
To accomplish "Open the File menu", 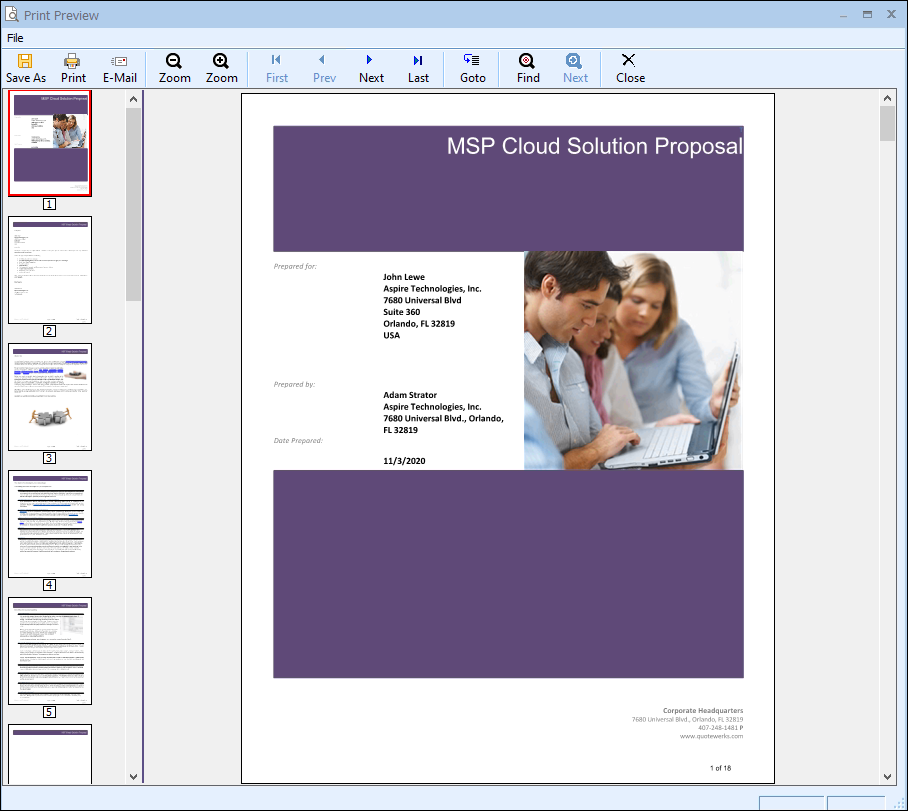I will click(x=15, y=38).
